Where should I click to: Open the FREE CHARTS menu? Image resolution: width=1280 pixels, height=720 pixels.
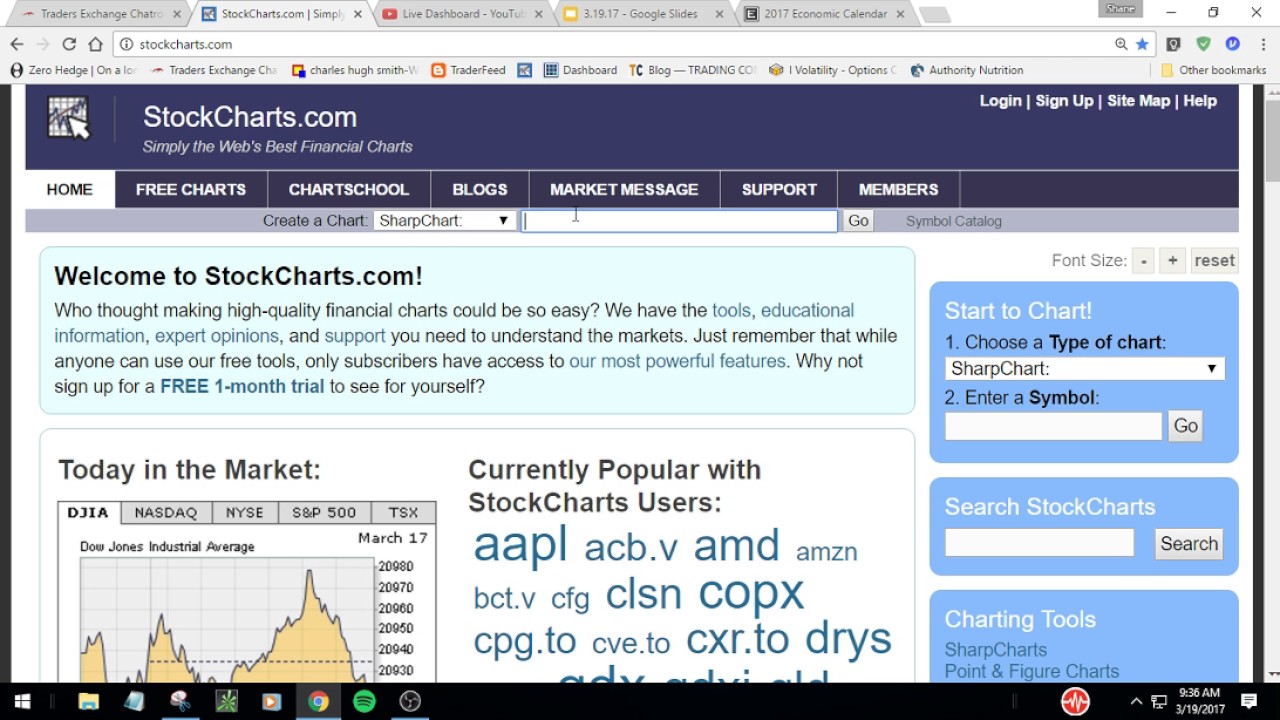191,189
